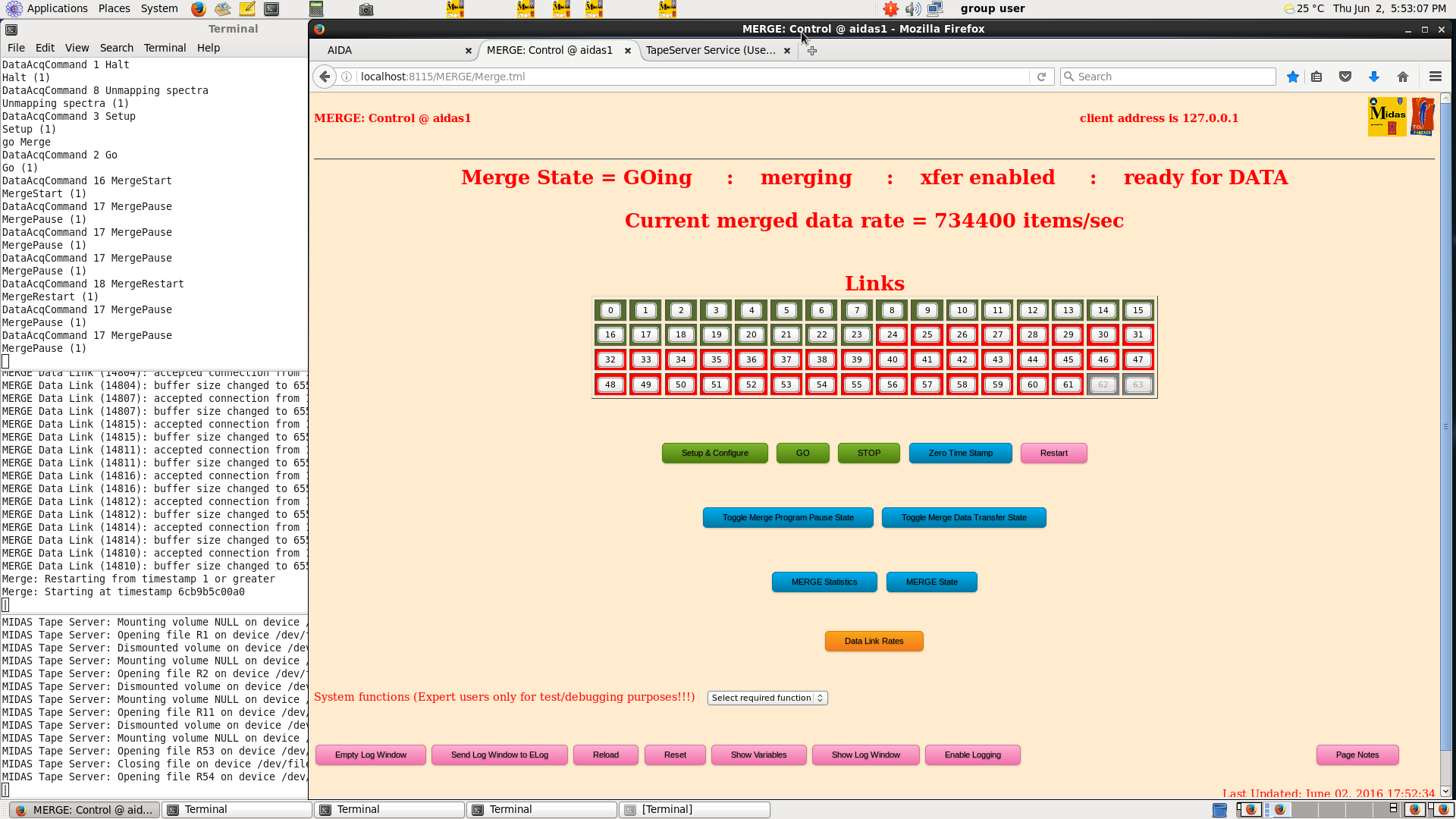Image resolution: width=1456 pixels, height=819 pixels.
Task: Click the green GO button
Action: (802, 453)
